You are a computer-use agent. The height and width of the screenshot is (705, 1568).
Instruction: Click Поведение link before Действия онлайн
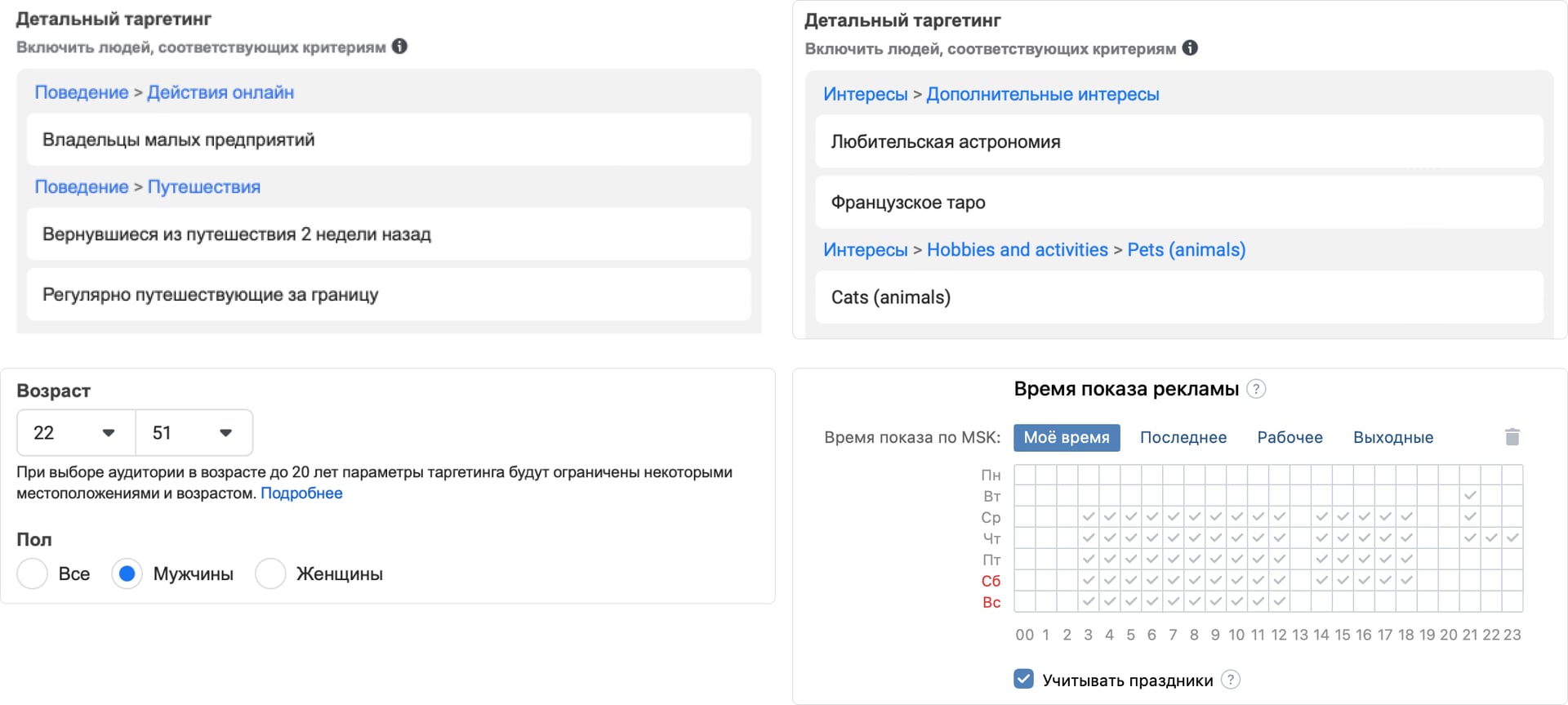82,92
